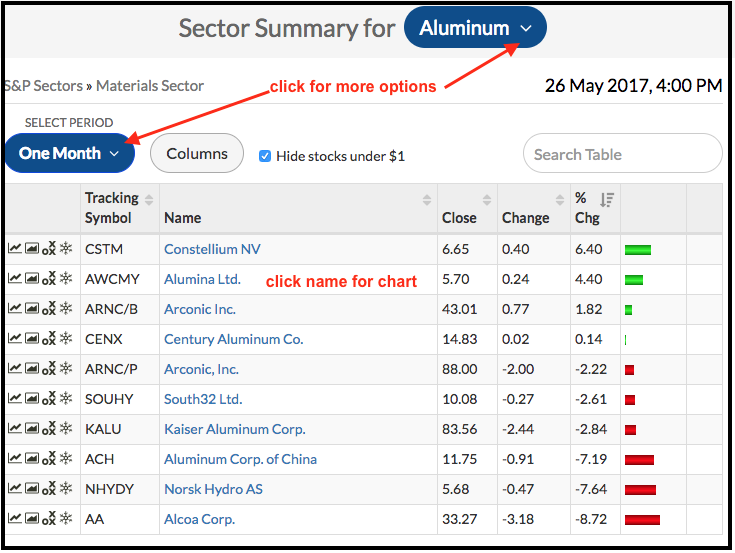
Task: Open the gallery view icon for NHYDY
Action: [31, 489]
